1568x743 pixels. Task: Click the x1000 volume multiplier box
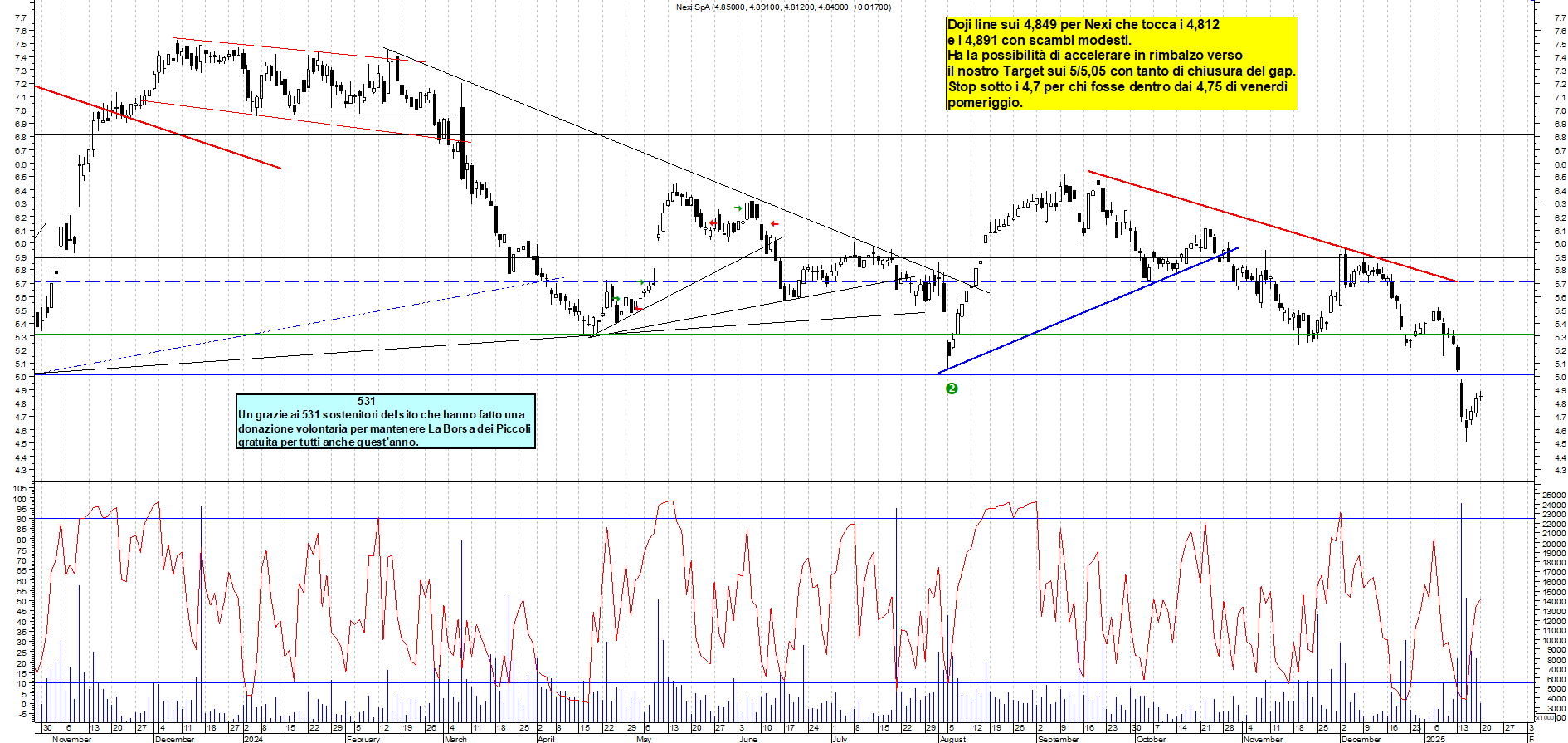(x=1546, y=717)
